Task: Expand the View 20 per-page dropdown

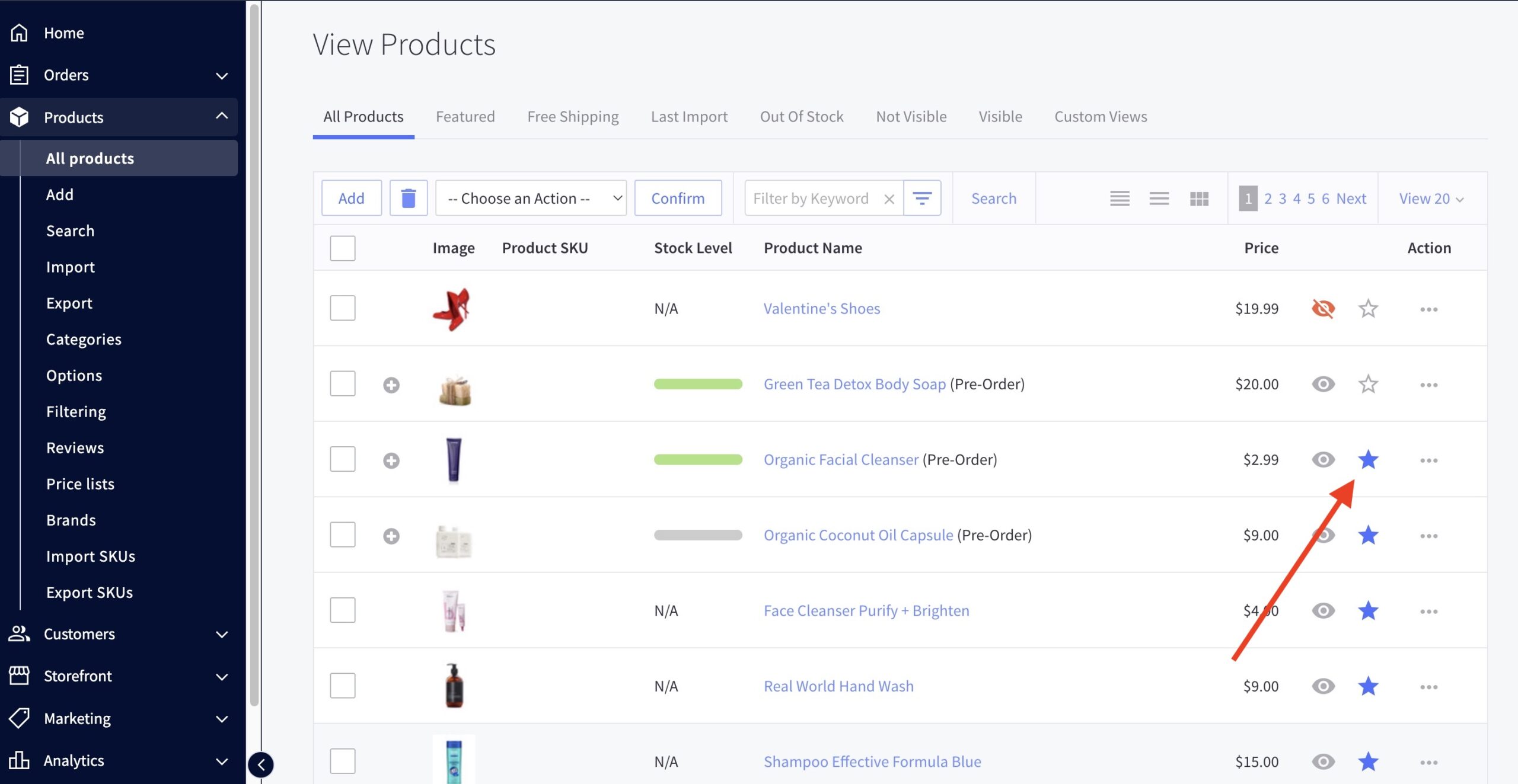Action: (x=1431, y=199)
